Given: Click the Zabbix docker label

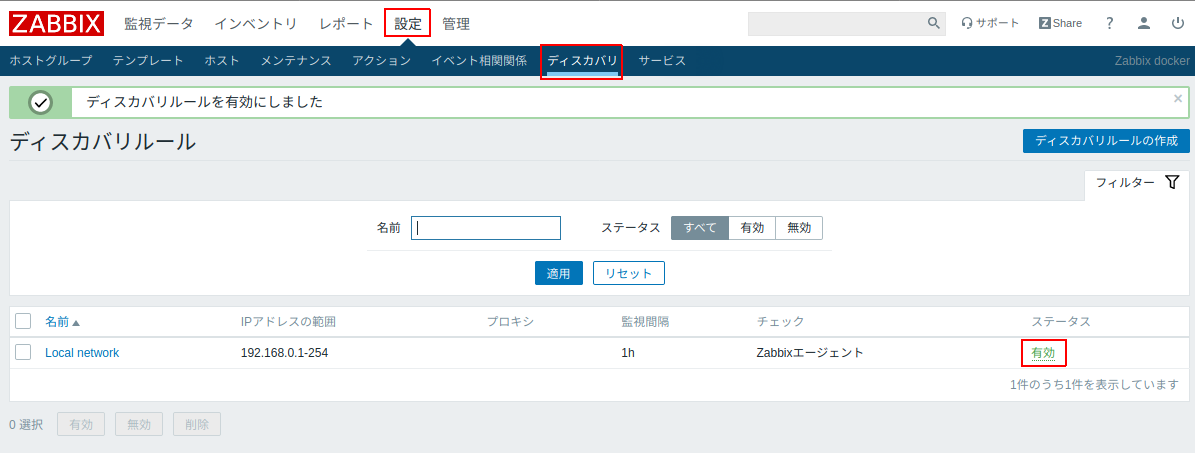Looking at the screenshot, I should pyautogui.click(x=1152, y=60).
